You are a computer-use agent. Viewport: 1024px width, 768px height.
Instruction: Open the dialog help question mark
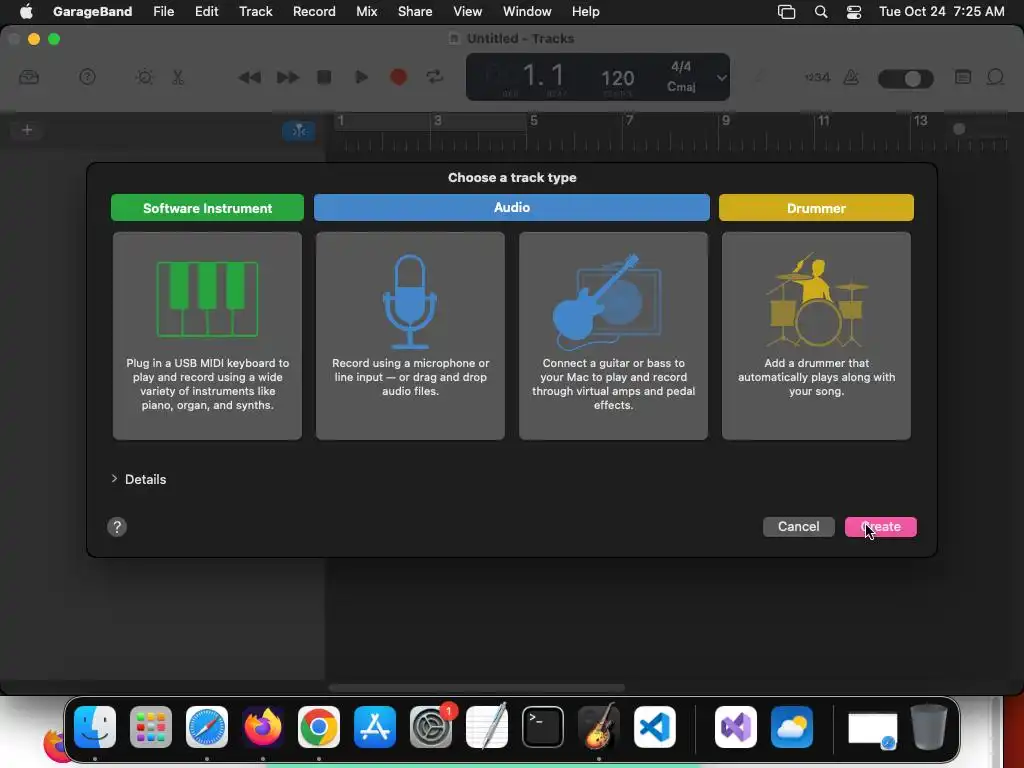(117, 527)
